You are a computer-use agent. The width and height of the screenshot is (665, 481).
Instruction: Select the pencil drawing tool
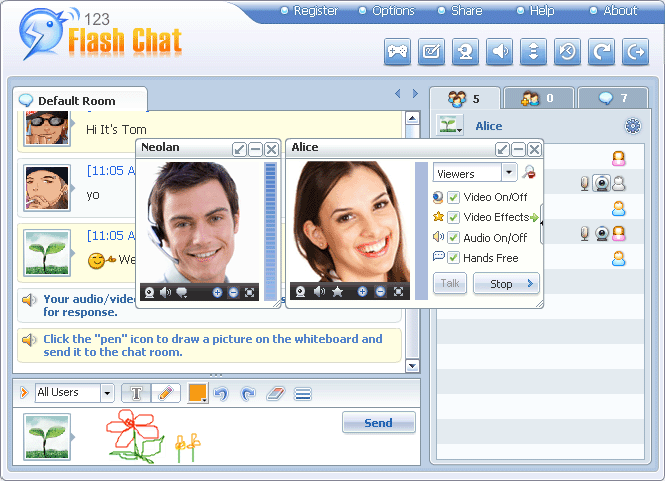166,394
